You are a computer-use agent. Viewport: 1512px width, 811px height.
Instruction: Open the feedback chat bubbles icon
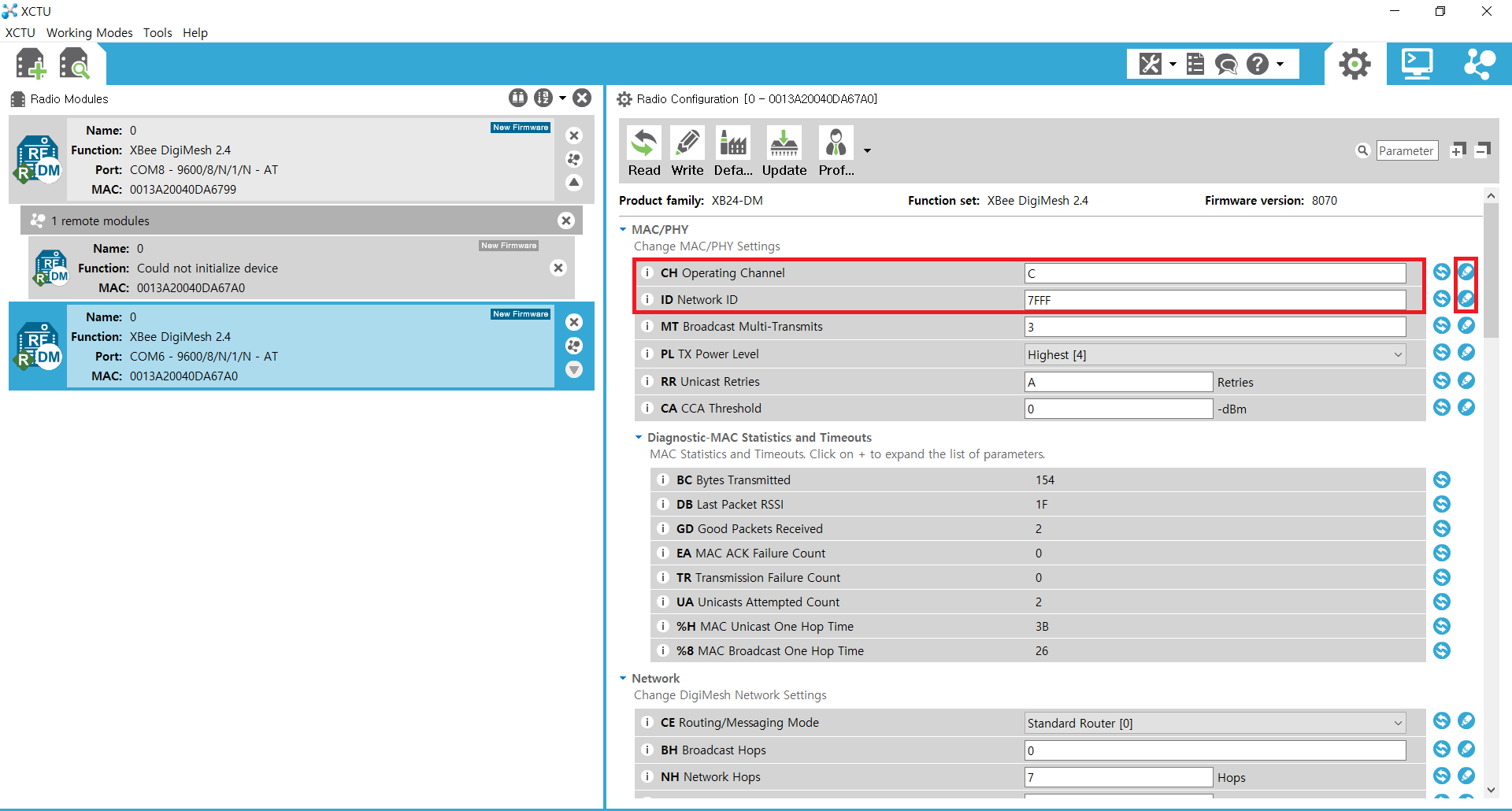(x=1226, y=64)
